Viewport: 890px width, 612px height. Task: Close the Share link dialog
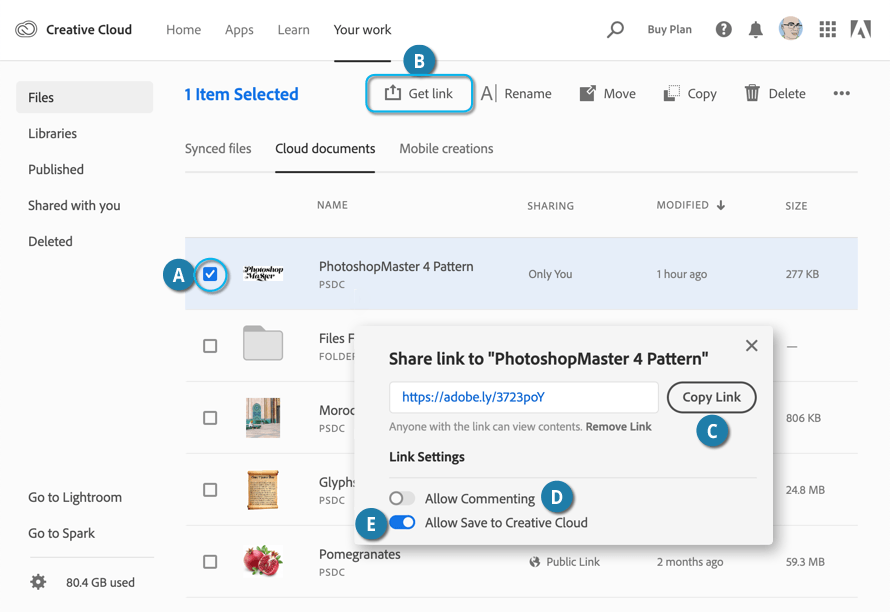(752, 345)
